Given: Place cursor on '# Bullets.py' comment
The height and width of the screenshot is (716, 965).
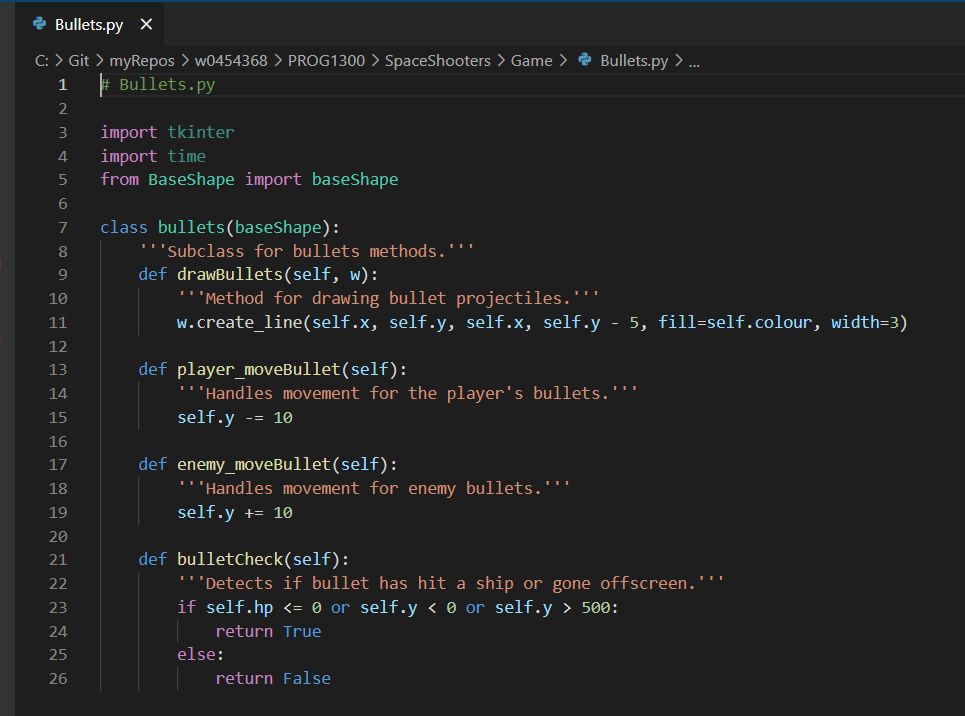Looking at the screenshot, I should [158, 85].
